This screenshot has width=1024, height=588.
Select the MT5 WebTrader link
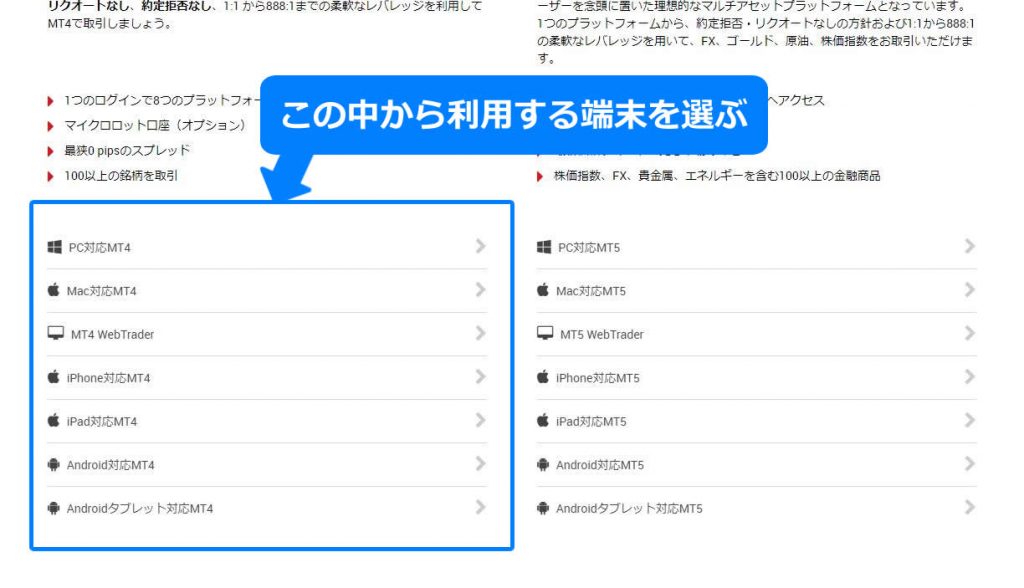pos(601,335)
